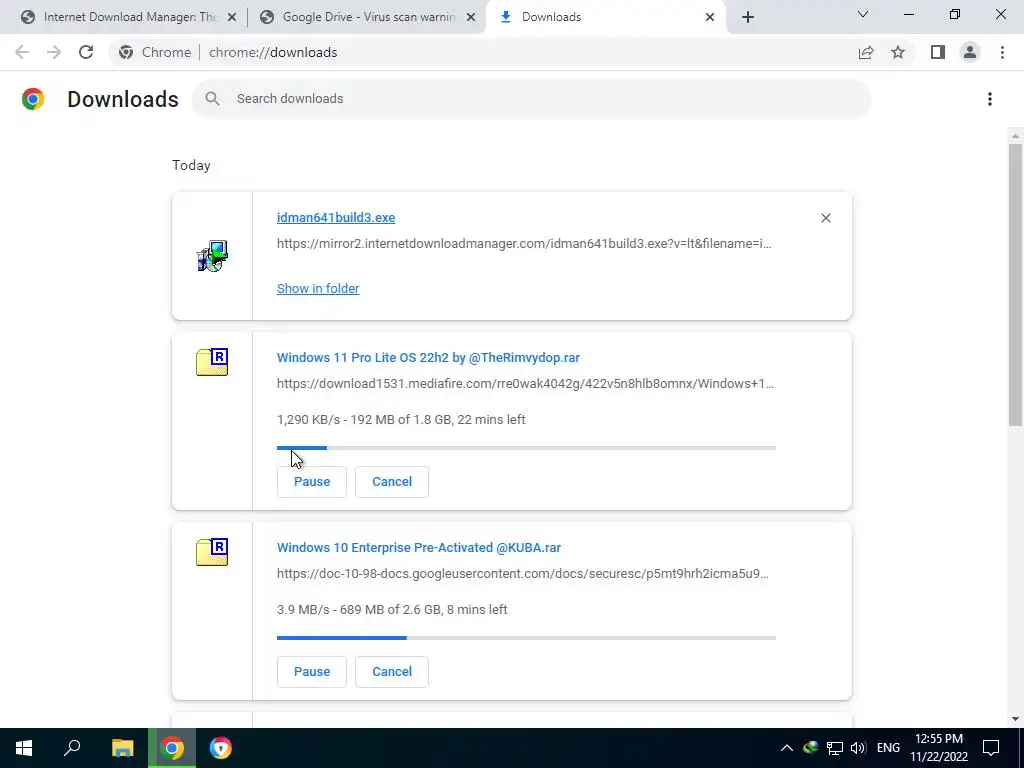Select the Downloads tab
Screen dimensions: 1024x768
click(604, 17)
